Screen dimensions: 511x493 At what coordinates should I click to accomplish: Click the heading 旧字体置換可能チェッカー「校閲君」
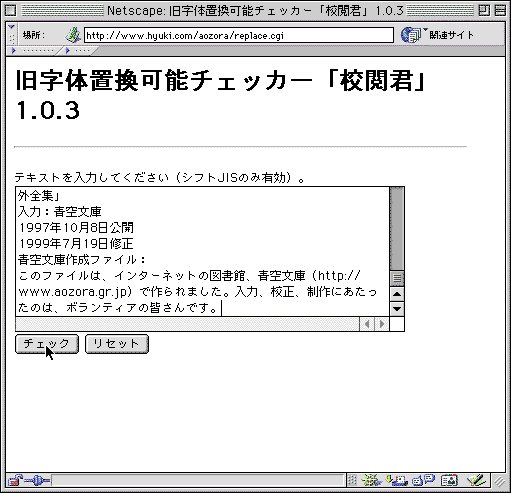pyautogui.click(x=220, y=81)
